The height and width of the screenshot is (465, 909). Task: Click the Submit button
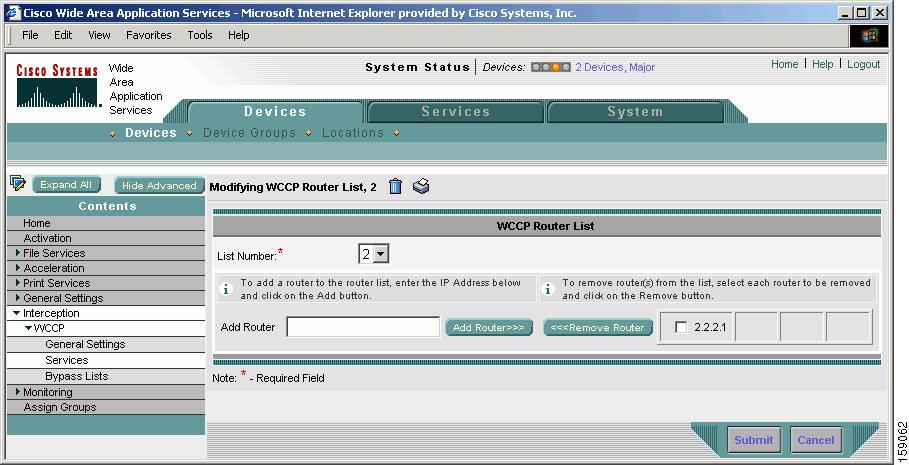pos(754,440)
